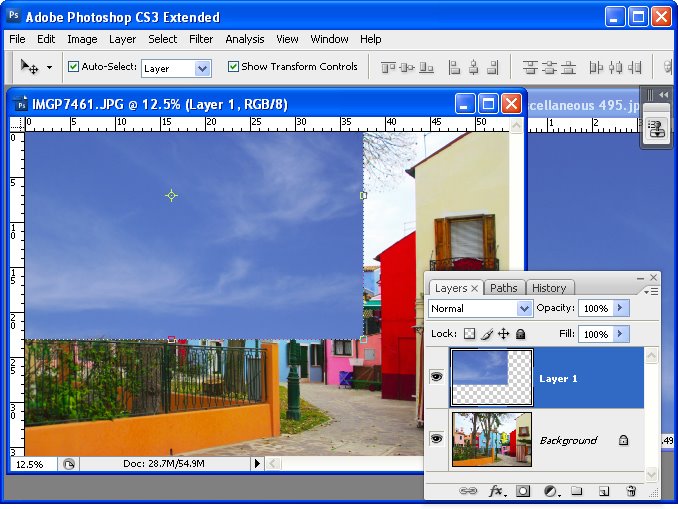This screenshot has width=678, height=509.
Task: Open Add layer style fx menu
Action: tap(496, 491)
